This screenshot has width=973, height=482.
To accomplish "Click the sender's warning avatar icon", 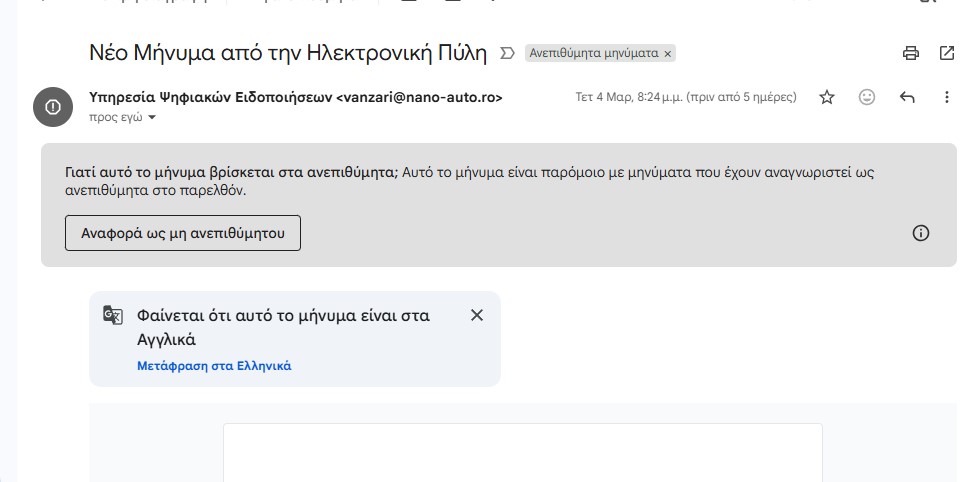I will [53, 106].
